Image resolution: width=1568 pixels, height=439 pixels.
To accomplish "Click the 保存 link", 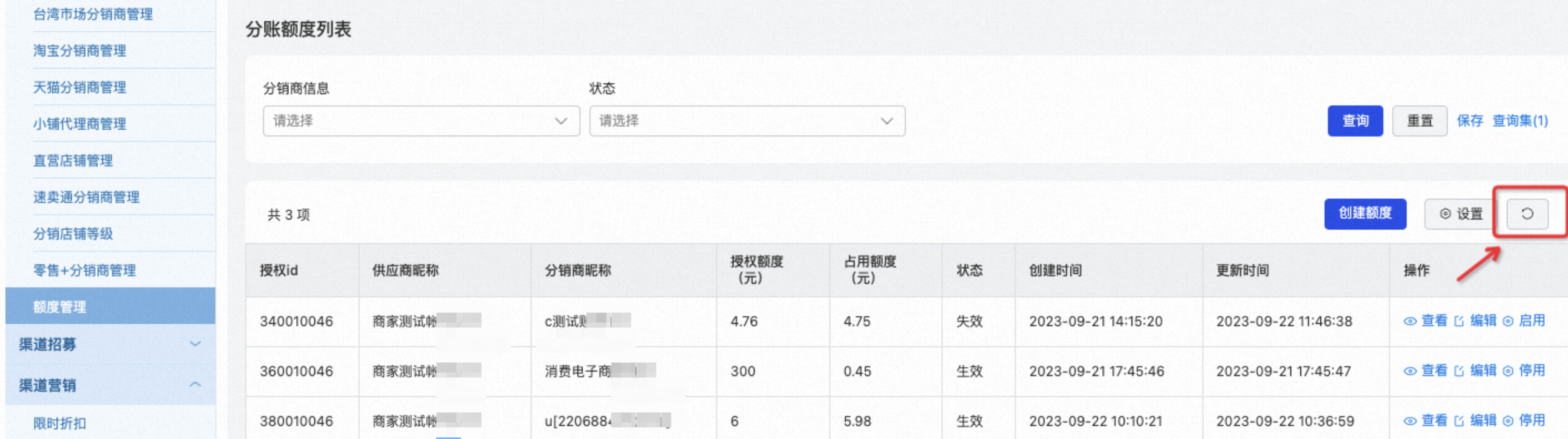I will (x=1469, y=121).
